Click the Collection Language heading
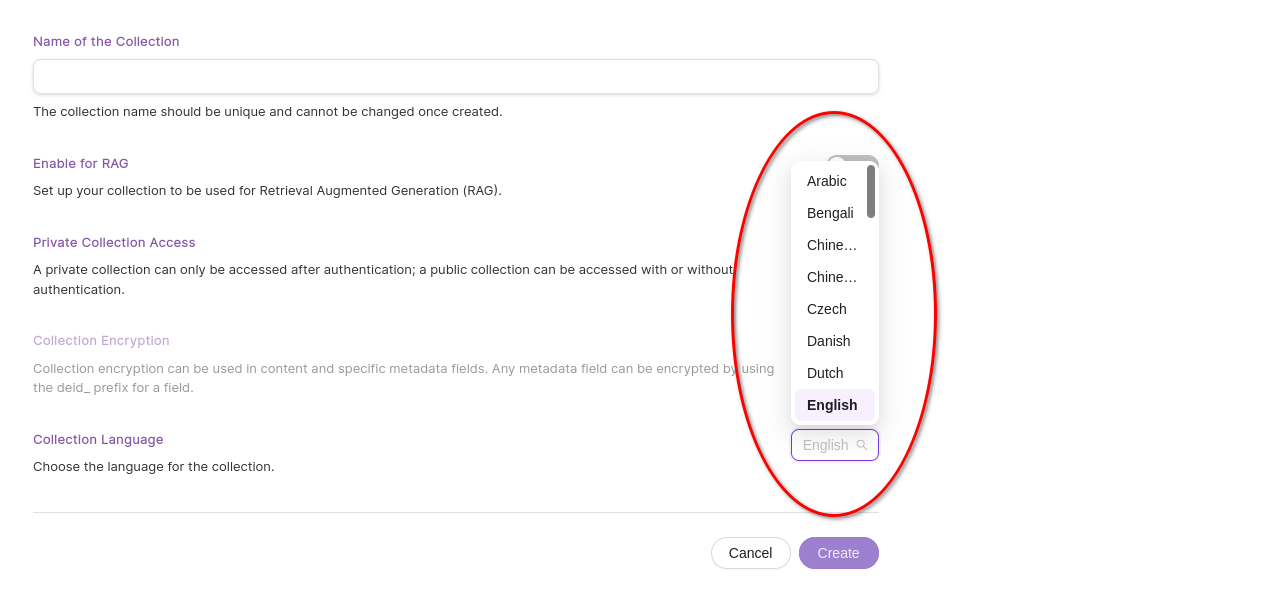This screenshot has width=1269, height=590. point(98,439)
